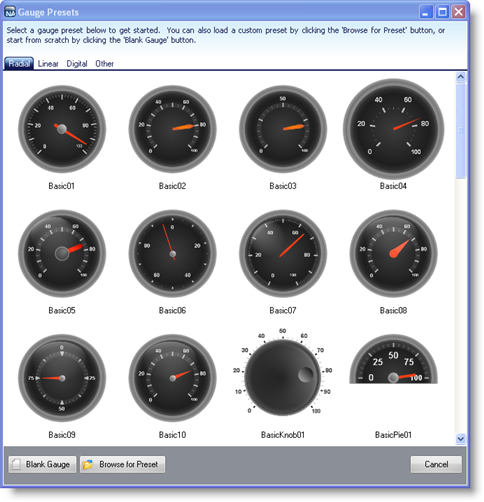This screenshot has height=502, width=484.
Task: Click the vertical scrollbar thumb
Action: point(461,131)
